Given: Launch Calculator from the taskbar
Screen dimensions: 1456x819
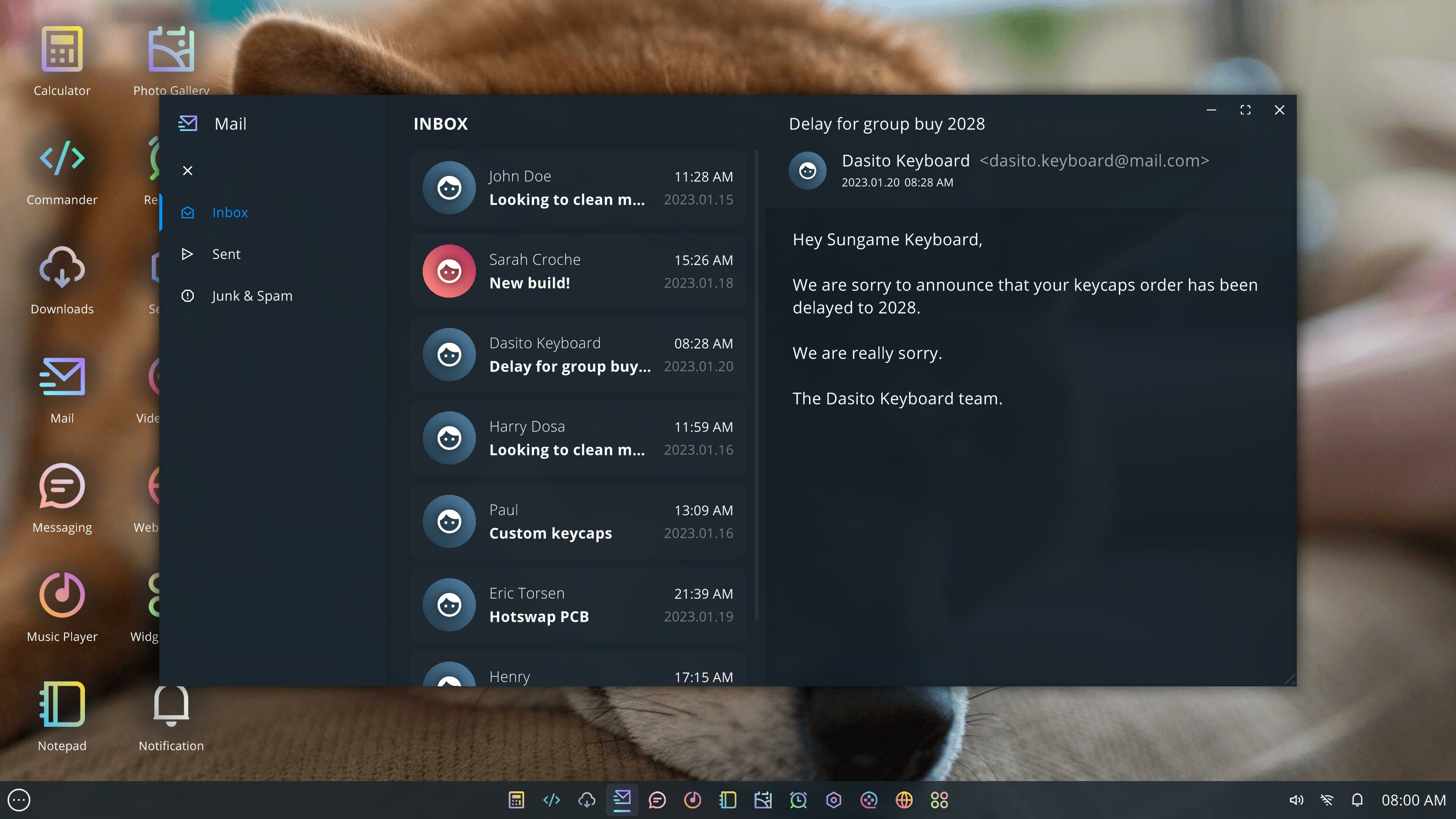Looking at the screenshot, I should [x=516, y=800].
